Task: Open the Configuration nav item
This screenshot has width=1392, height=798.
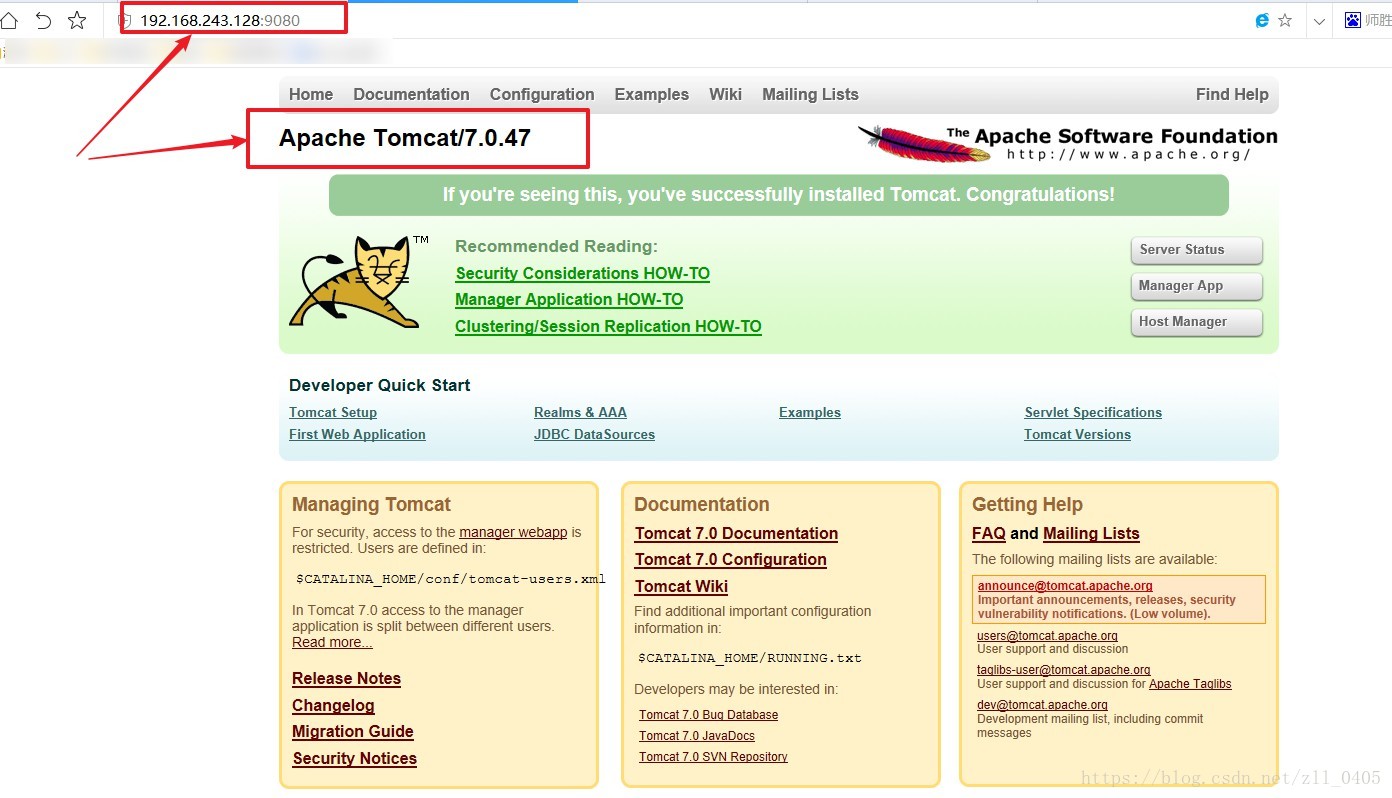Action: click(x=542, y=94)
